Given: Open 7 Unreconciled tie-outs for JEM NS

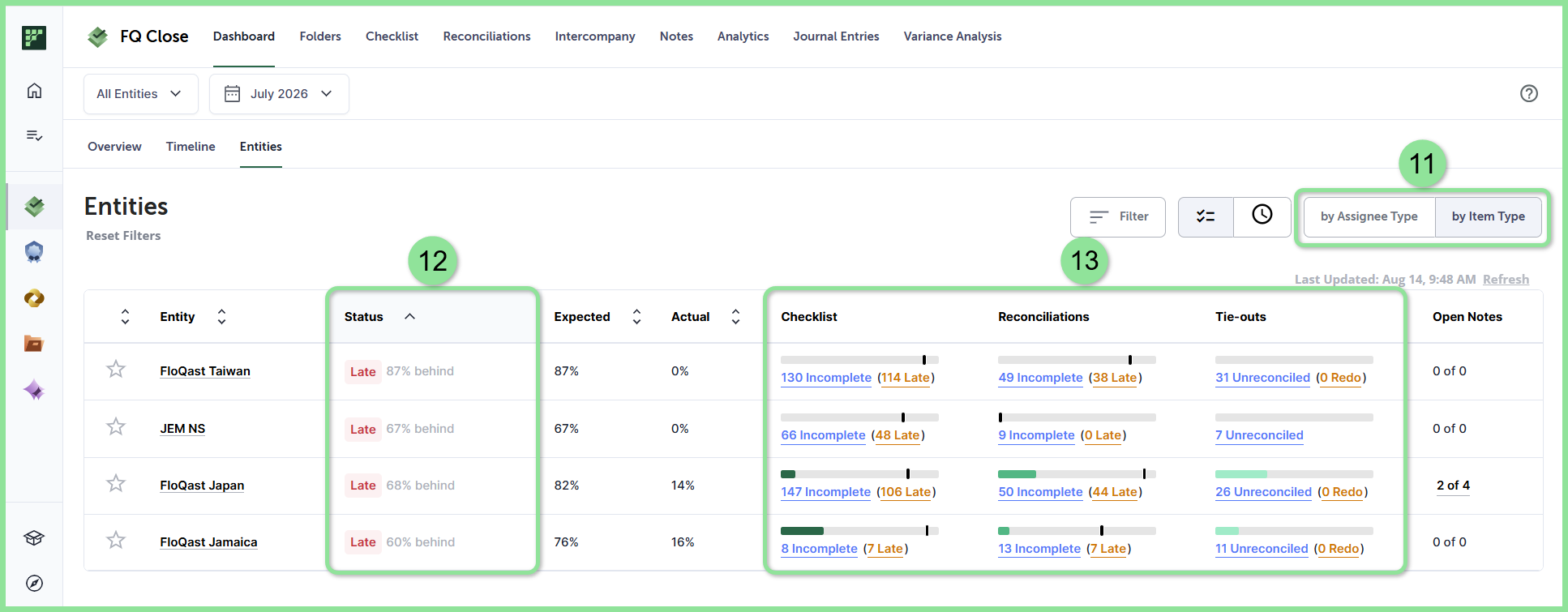Looking at the screenshot, I should pyautogui.click(x=1259, y=435).
